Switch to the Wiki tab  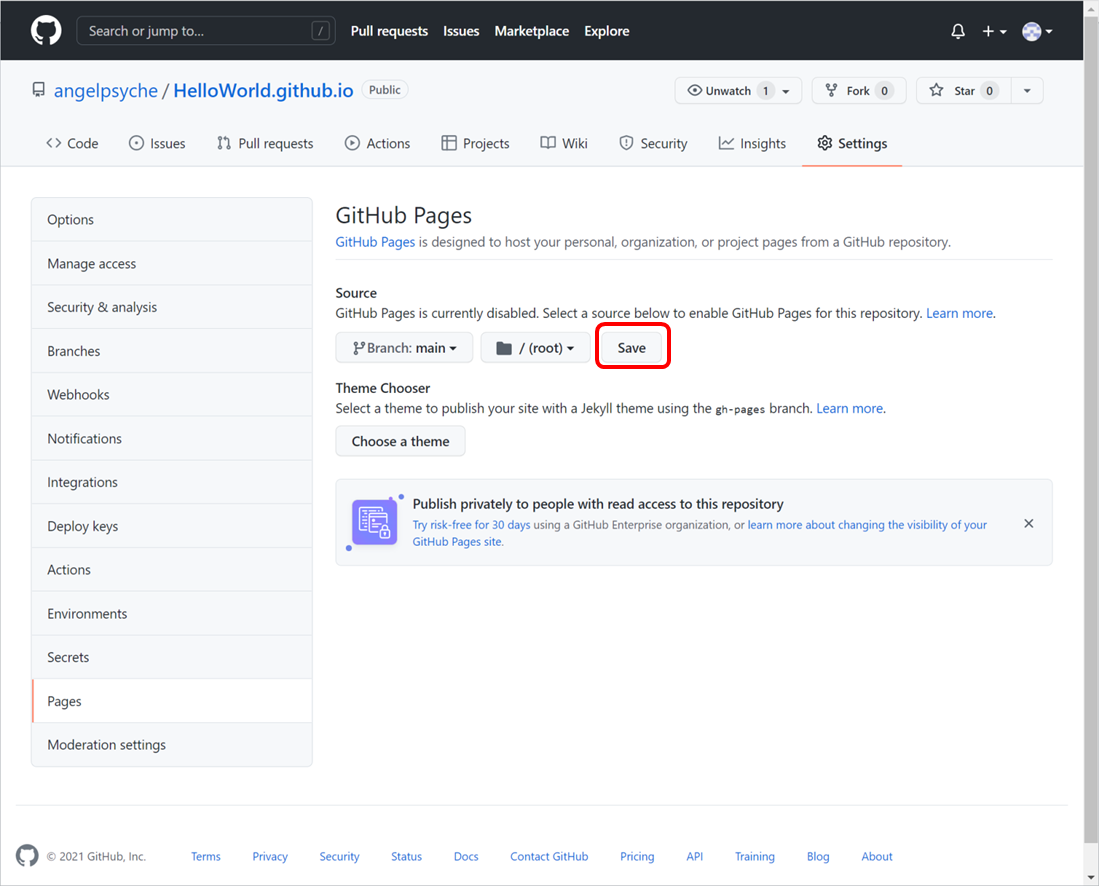coord(564,143)
